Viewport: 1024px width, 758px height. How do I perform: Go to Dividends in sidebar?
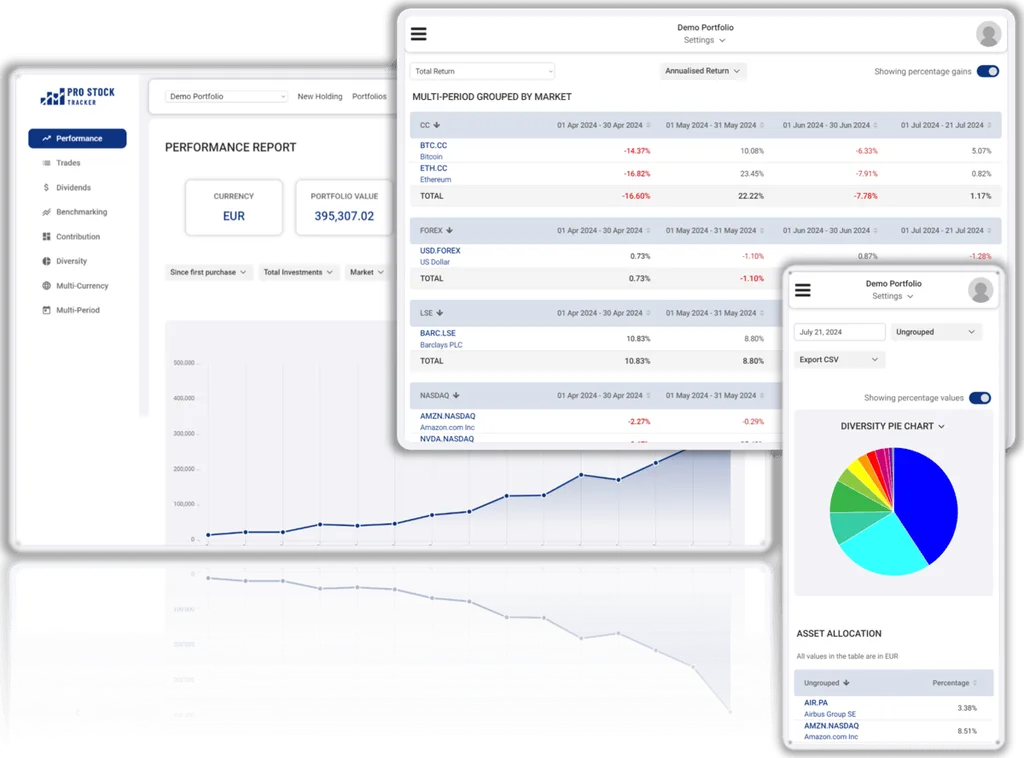[73, 187]
